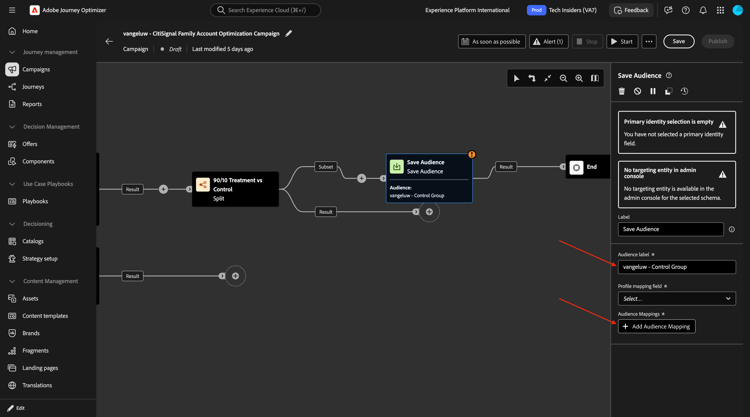Click the rotate layout arrows tool
Screen dimensions: 750x417
pos(532,78)
